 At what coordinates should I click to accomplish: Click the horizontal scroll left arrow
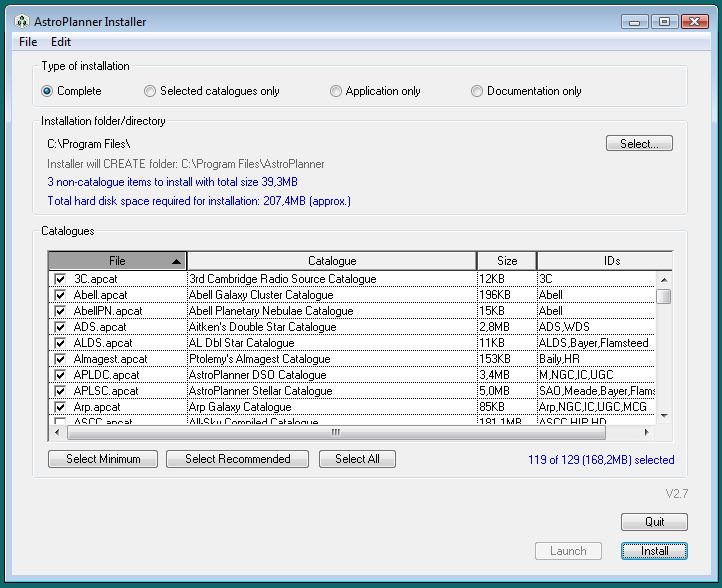click(57, 432)
